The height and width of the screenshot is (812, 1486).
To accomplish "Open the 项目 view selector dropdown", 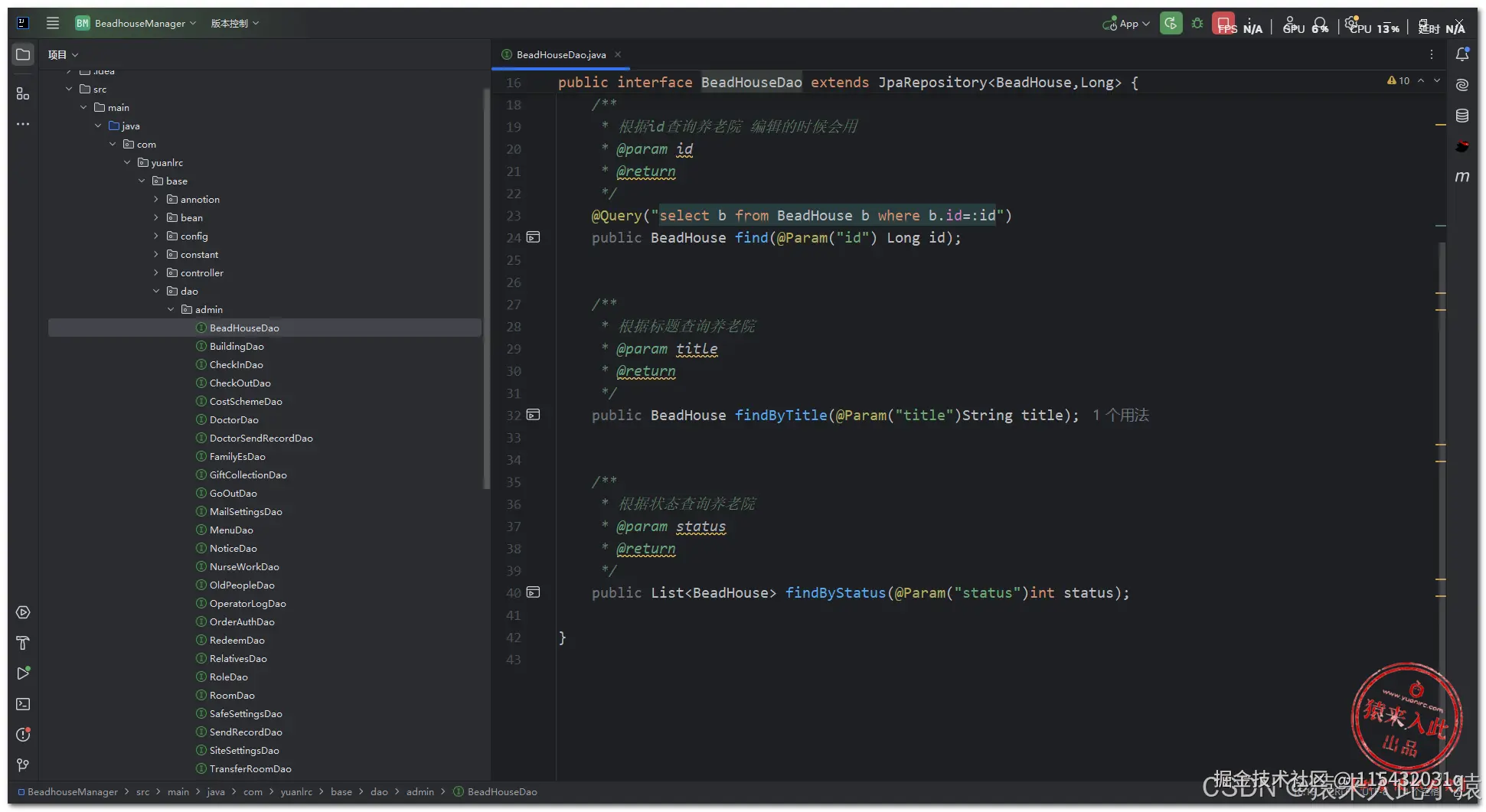I will point(63,55).
